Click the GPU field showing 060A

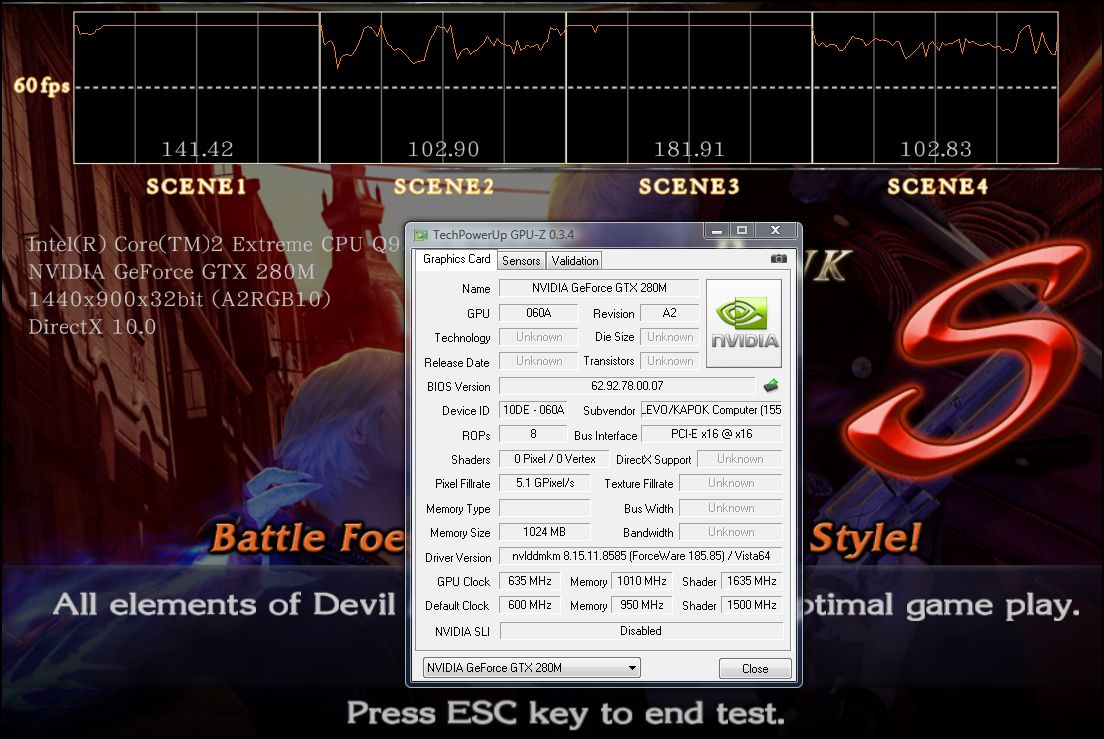click(x=539, y=312)
